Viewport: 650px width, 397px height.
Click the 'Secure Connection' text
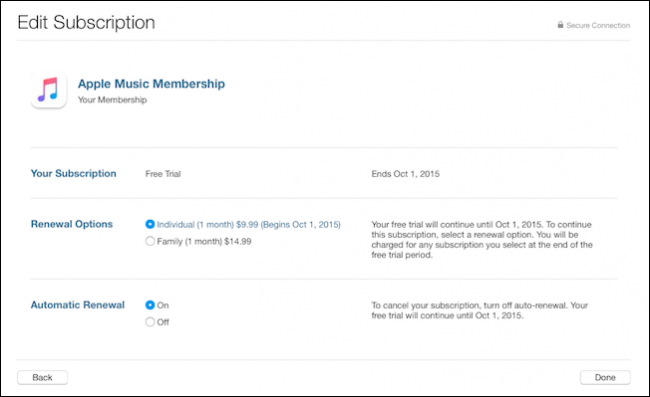pos(598,25)
